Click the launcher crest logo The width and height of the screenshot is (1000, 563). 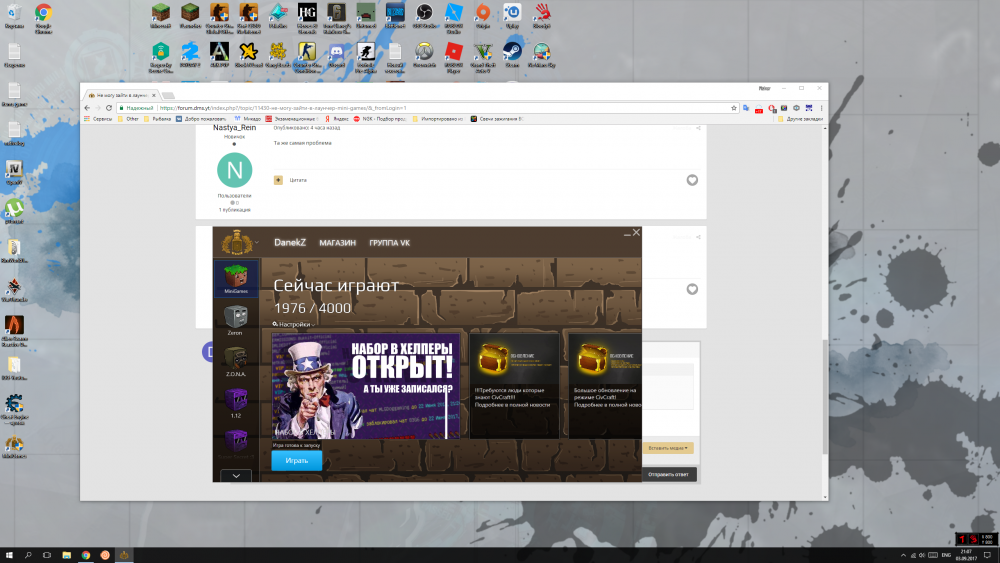click(235, 242)
